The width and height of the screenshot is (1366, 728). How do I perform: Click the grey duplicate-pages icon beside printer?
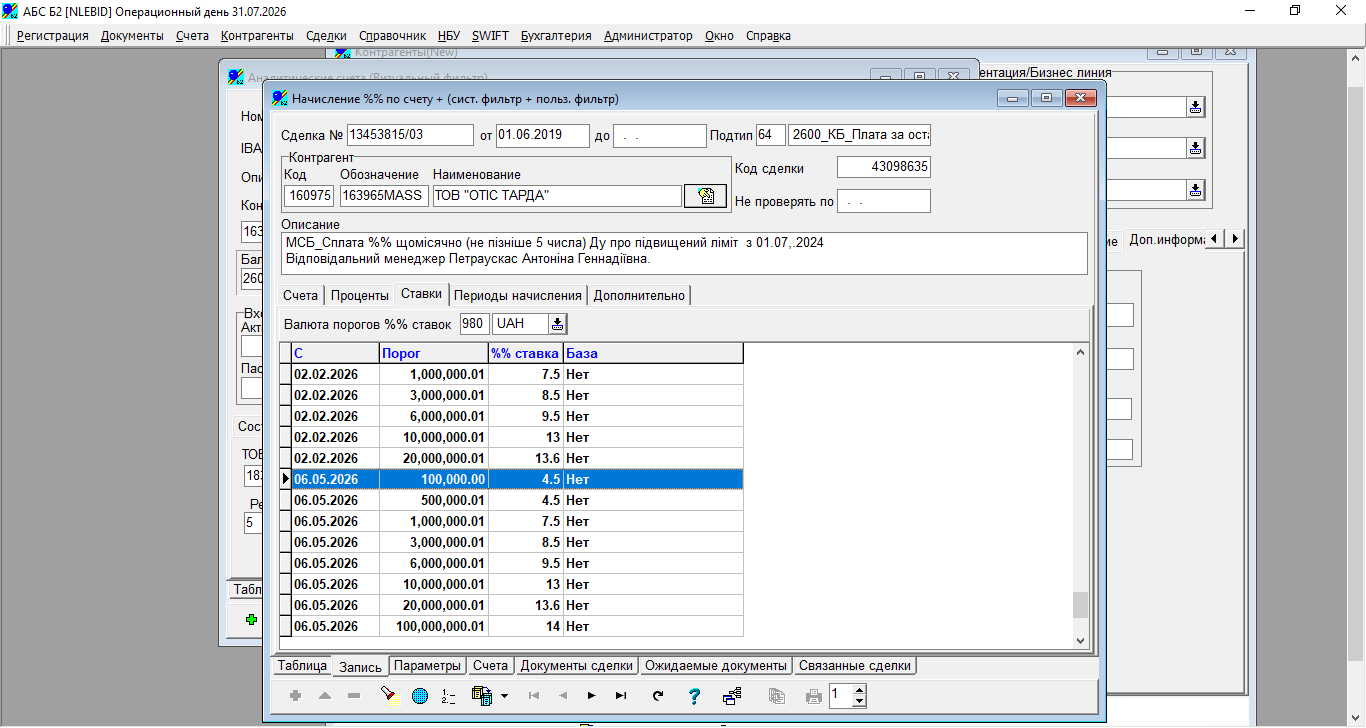coord(777,695)
